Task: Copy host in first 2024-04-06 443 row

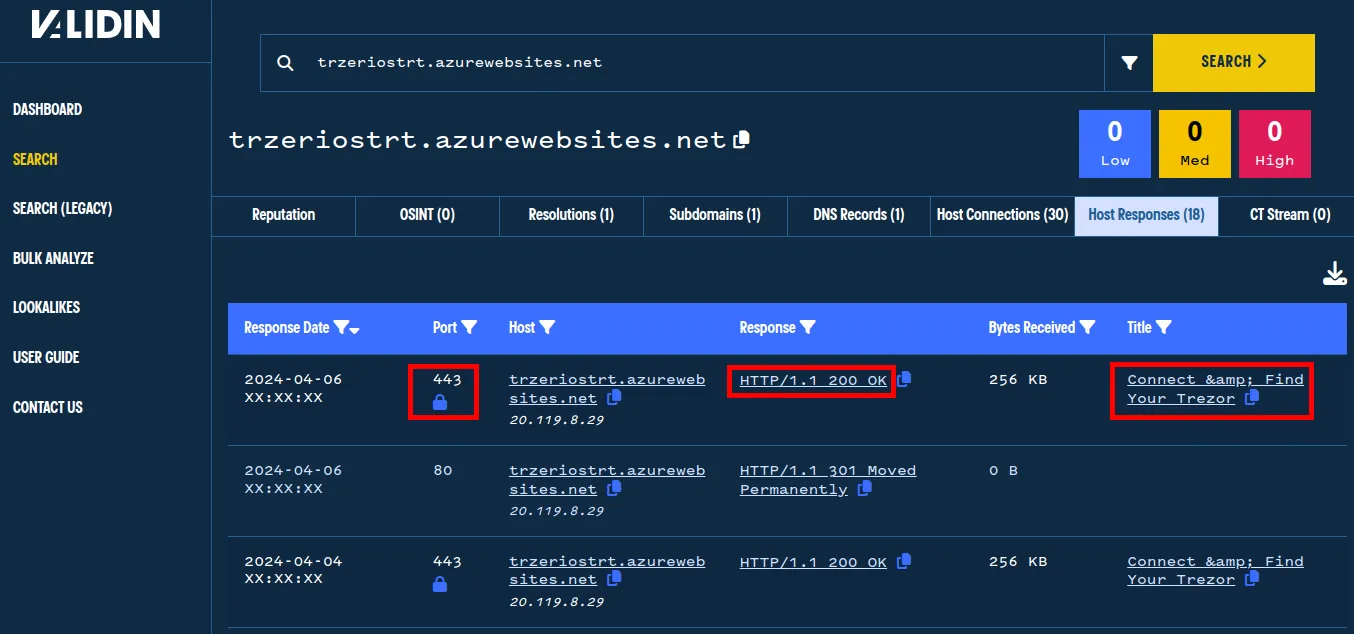Action: (614, 398)
